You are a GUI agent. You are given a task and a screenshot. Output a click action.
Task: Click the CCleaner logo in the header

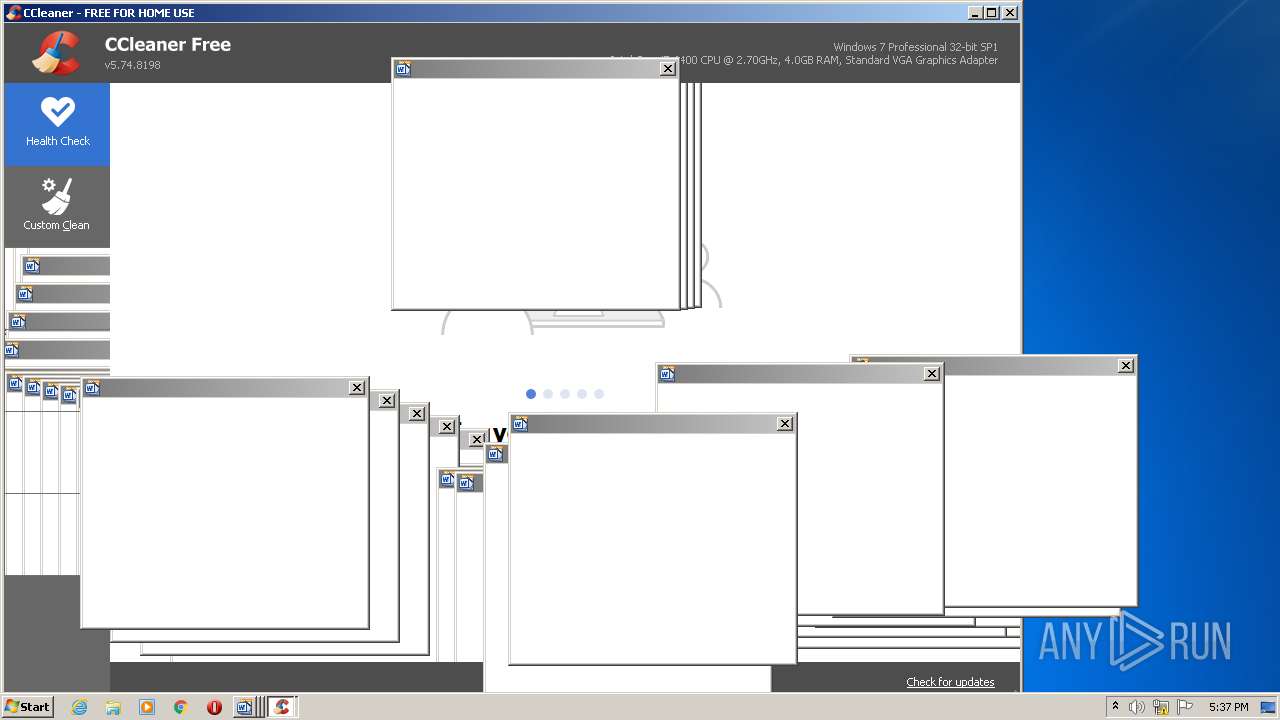pos(56,53)
